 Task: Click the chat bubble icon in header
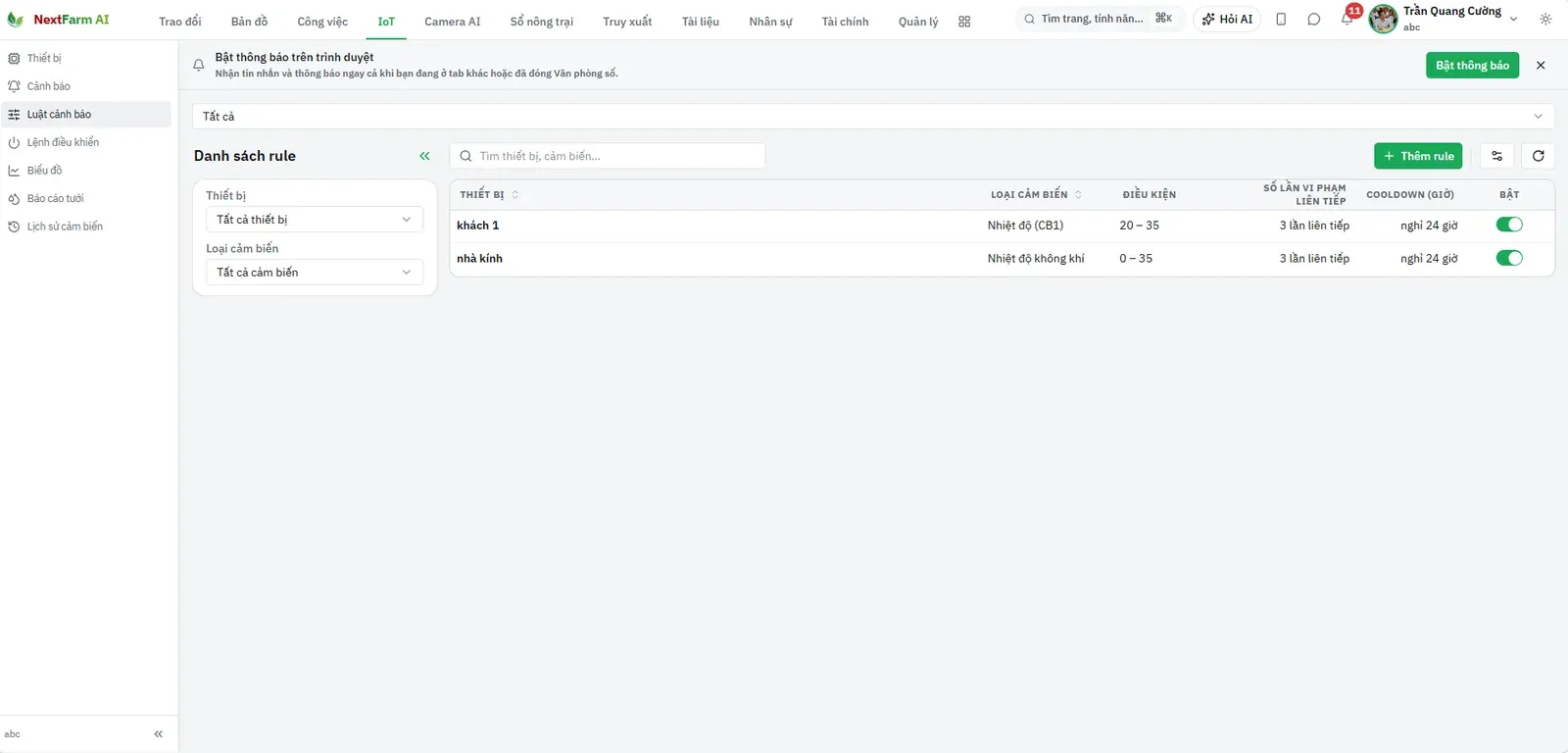pos(1313,20)
